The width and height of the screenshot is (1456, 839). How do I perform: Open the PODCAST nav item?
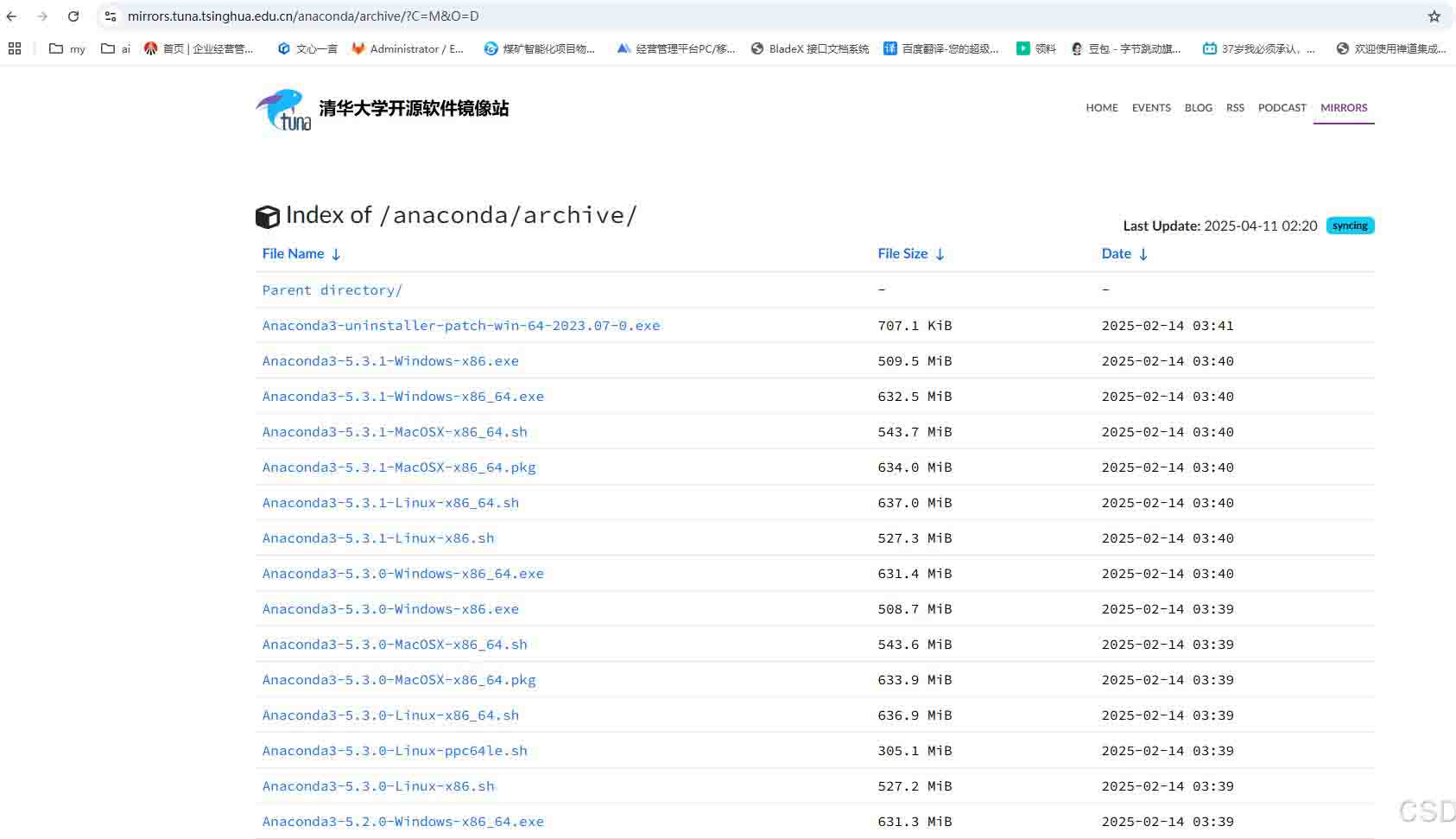pos(1282,108)
